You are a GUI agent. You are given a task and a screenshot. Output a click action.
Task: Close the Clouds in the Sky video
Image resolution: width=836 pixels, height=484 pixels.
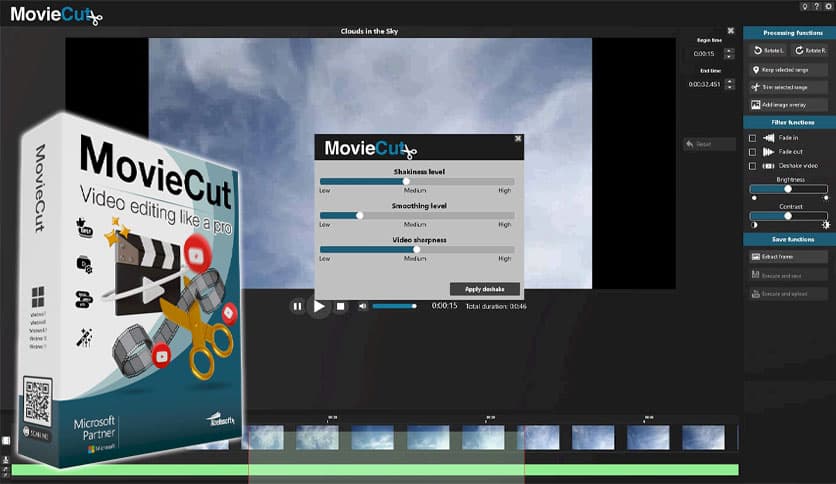tap(730, 31)
